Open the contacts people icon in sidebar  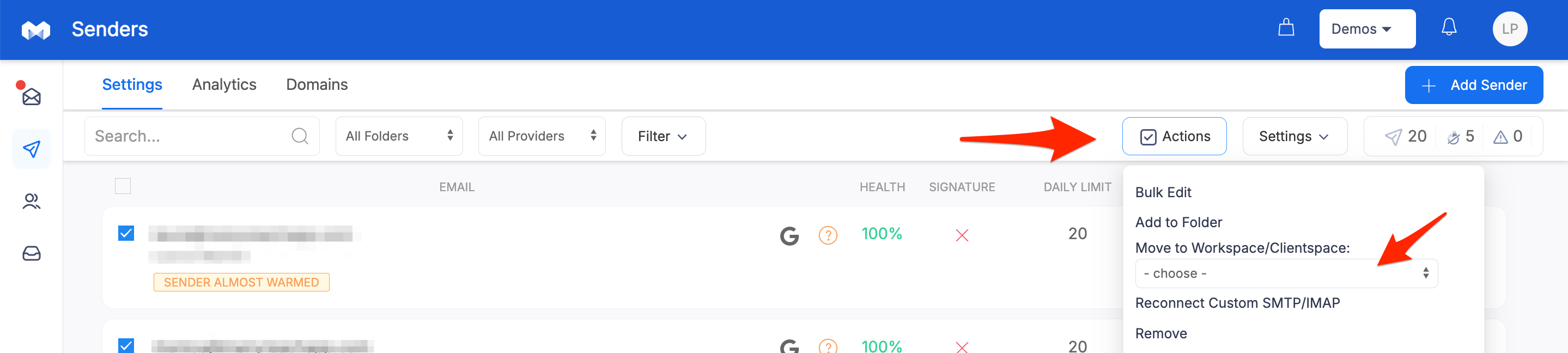pyautogui.click(x=32, y=202)
